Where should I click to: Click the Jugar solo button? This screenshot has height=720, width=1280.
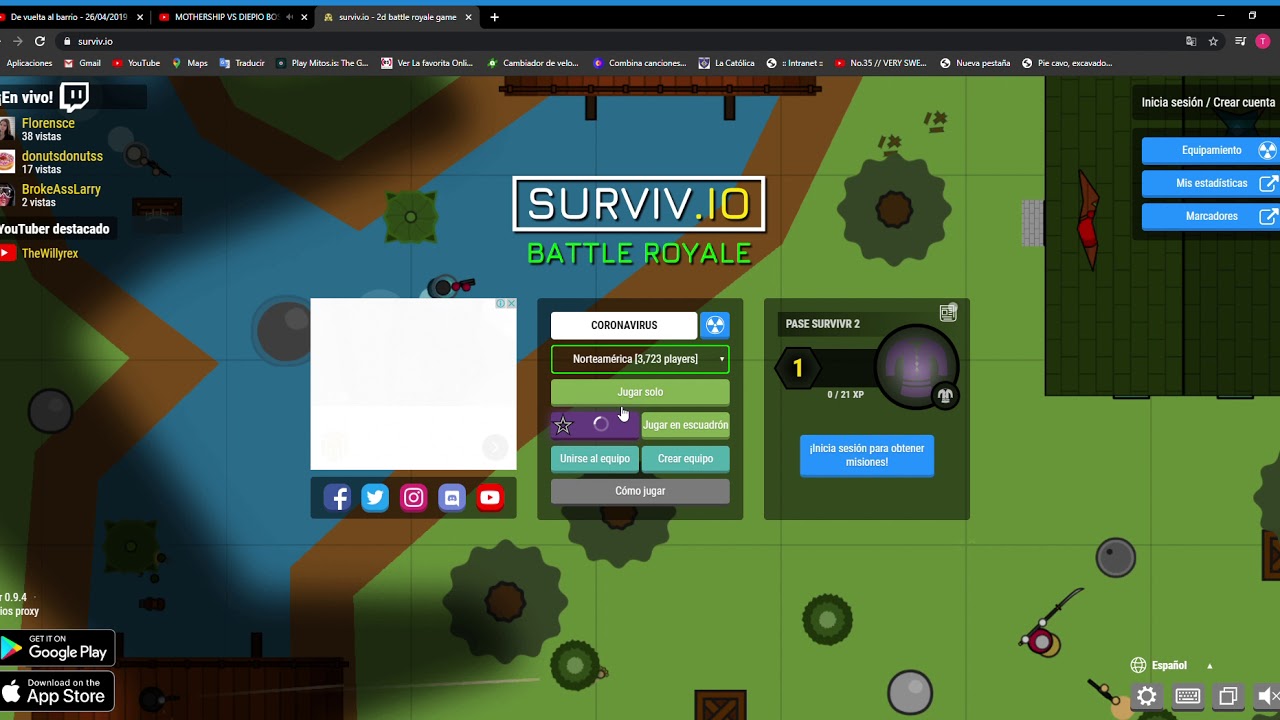pyautogui.click(x=640, y=392)
